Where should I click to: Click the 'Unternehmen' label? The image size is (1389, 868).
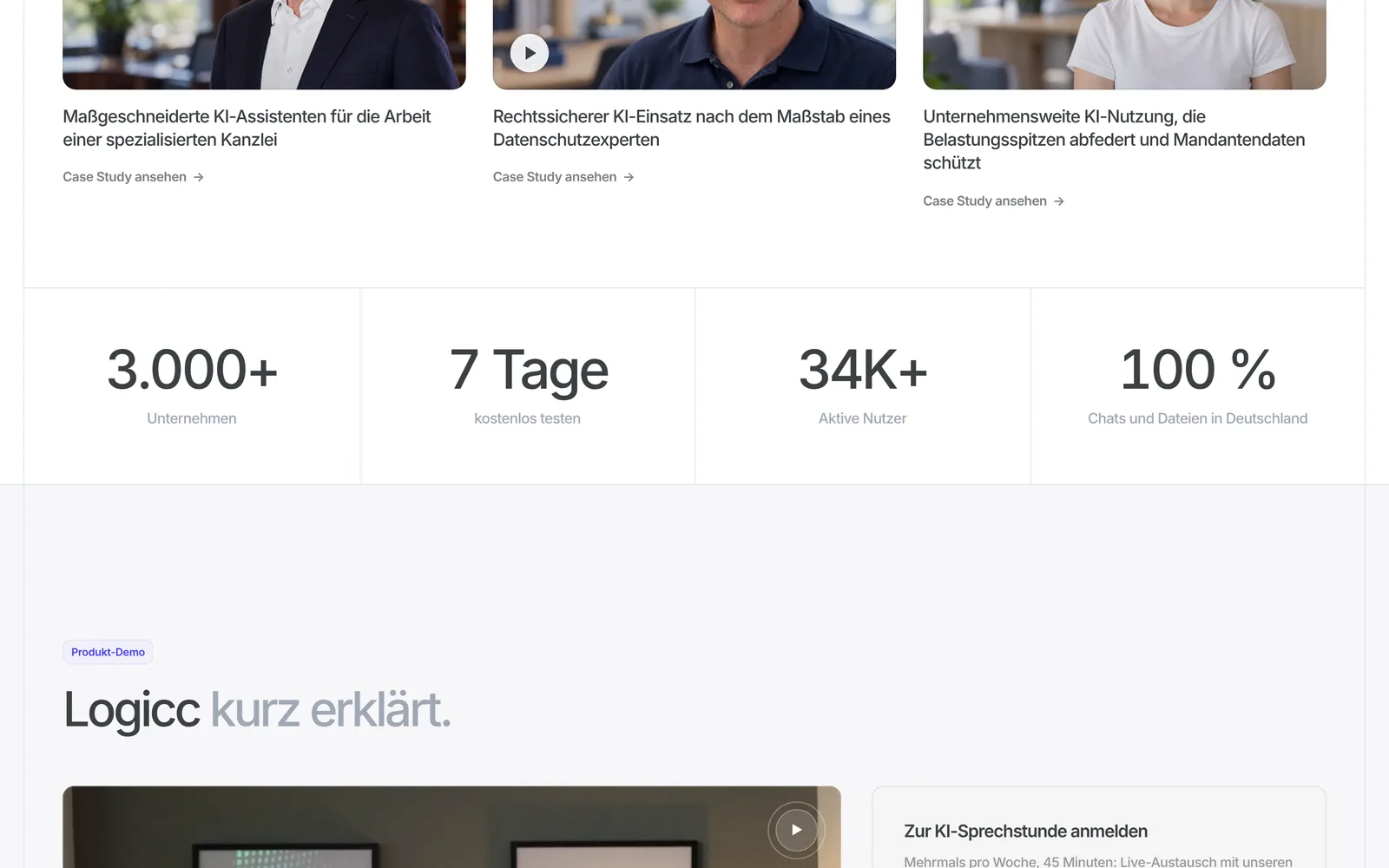point(192,418)
